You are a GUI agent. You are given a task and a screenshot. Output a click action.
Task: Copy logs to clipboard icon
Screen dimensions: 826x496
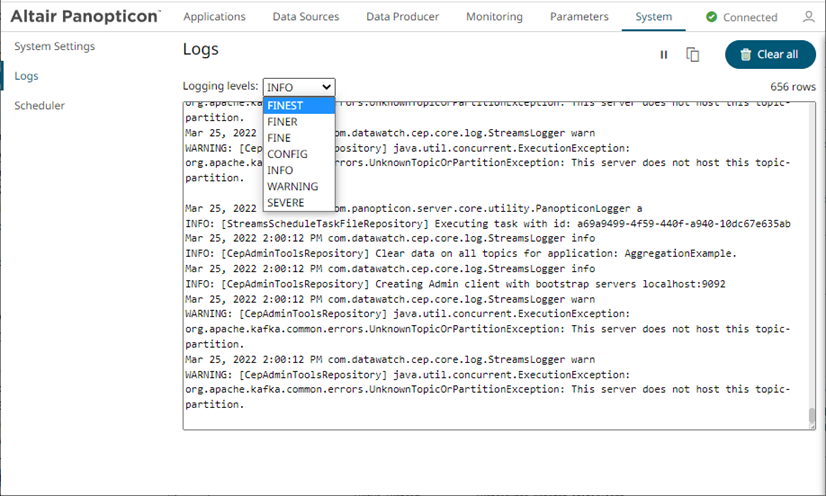pos(692,55)
